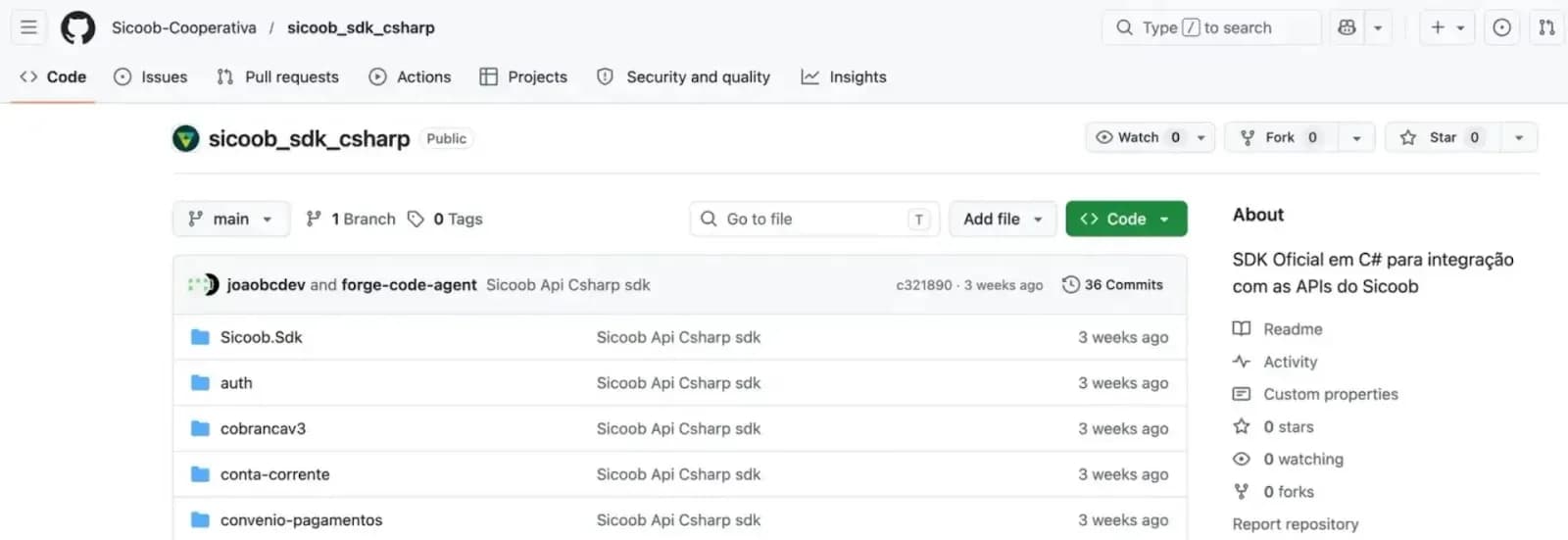Open the Sicoob.Sdk folder

coord(261,337)
